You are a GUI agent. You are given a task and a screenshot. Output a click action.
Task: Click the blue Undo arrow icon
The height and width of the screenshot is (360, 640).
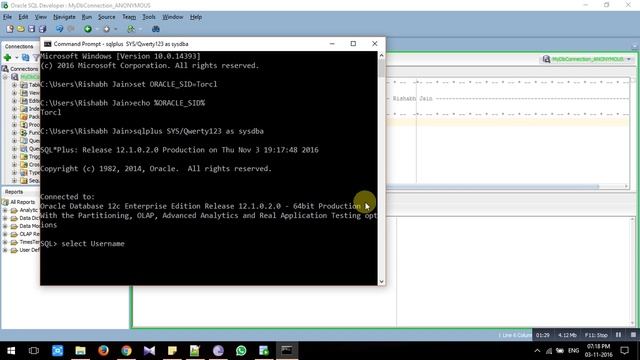pos(59,29)
